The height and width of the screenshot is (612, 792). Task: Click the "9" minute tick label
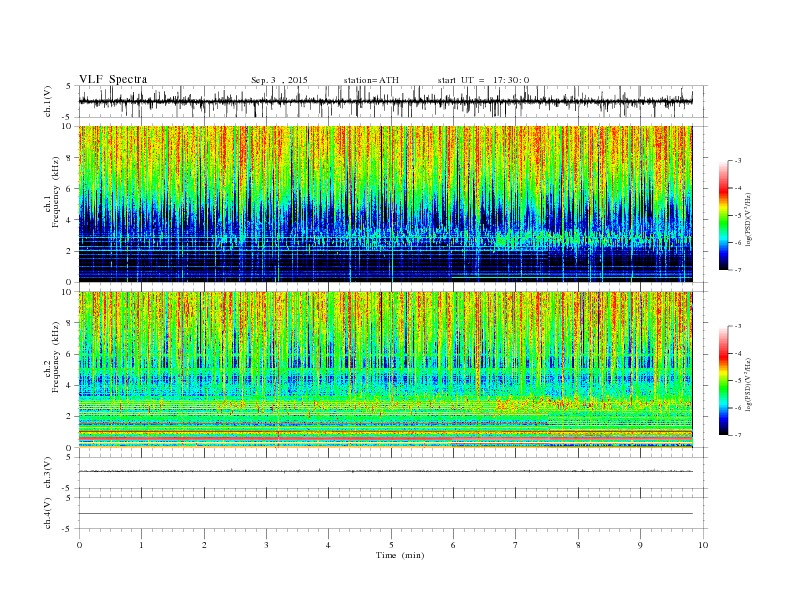pyautogui.click(x=640, y=545)
